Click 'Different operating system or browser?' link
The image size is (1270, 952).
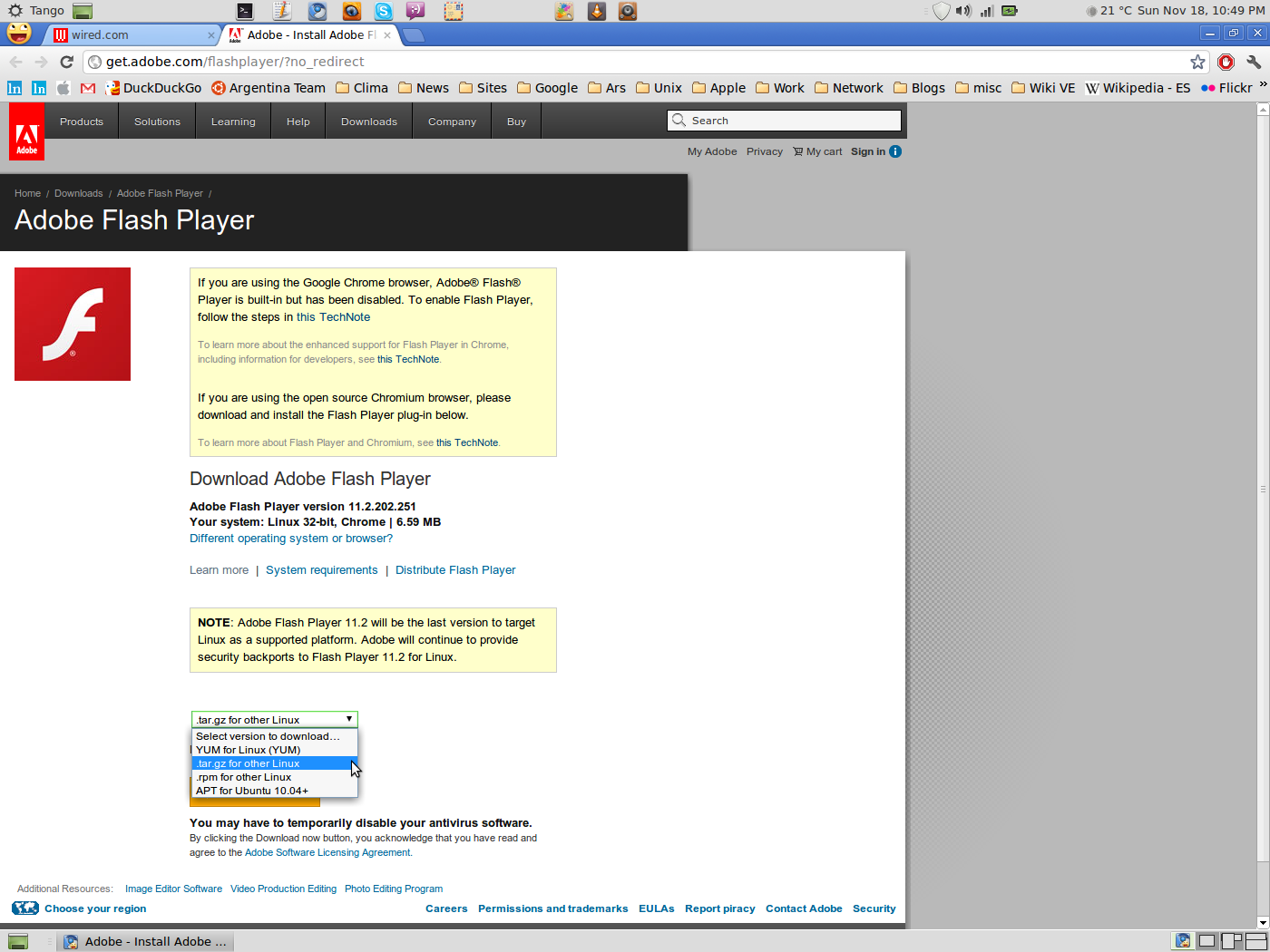291,539
